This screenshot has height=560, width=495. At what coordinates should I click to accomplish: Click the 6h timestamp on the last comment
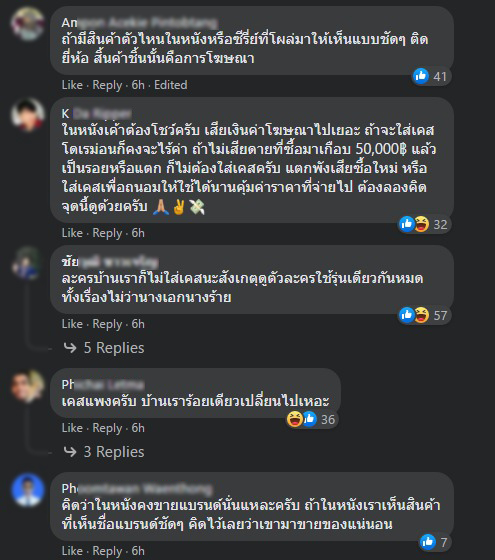pyautogui.click(x=138, y=551)
